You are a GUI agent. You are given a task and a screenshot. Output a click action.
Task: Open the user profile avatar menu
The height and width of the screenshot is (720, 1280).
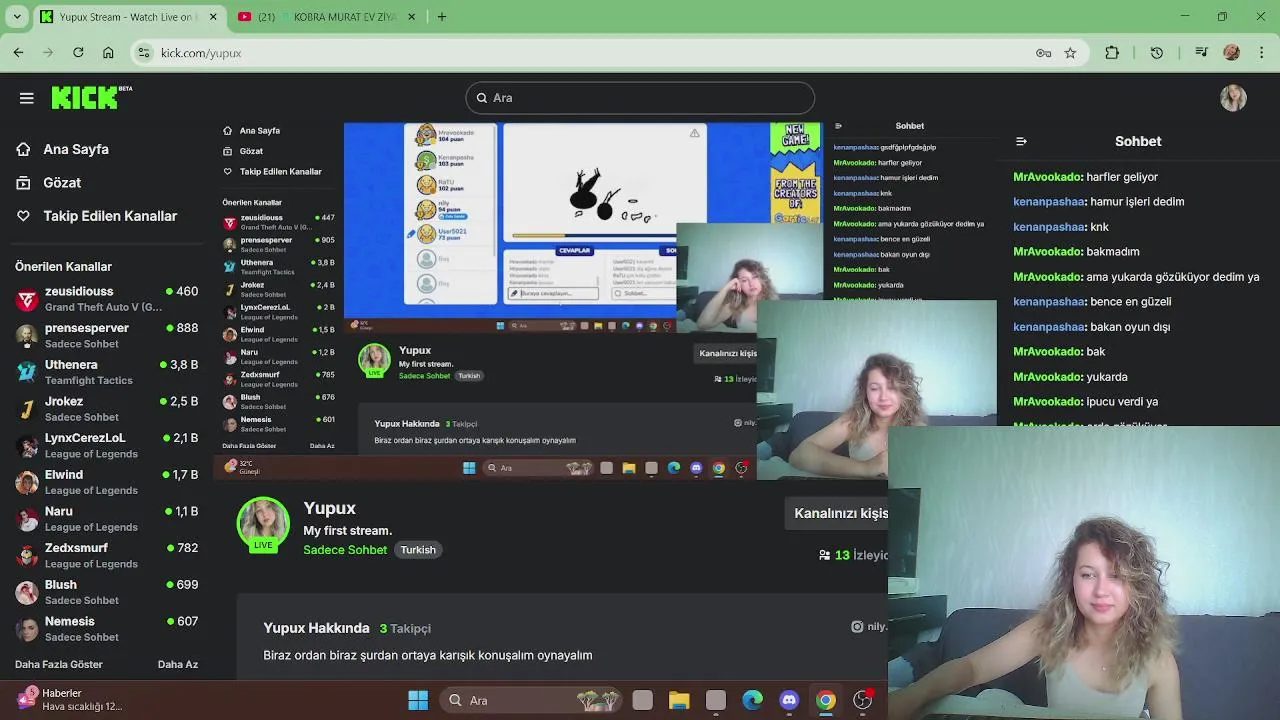coord(1233,98)
